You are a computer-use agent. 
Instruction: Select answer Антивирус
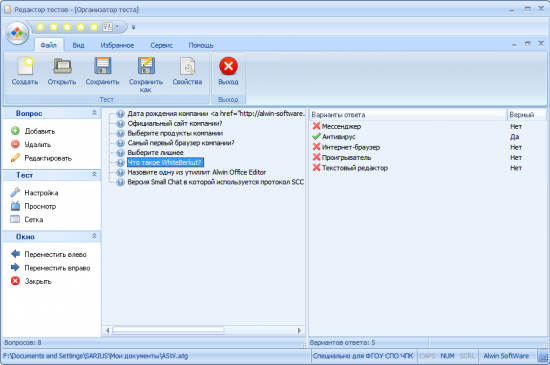[x=338, y=137]
